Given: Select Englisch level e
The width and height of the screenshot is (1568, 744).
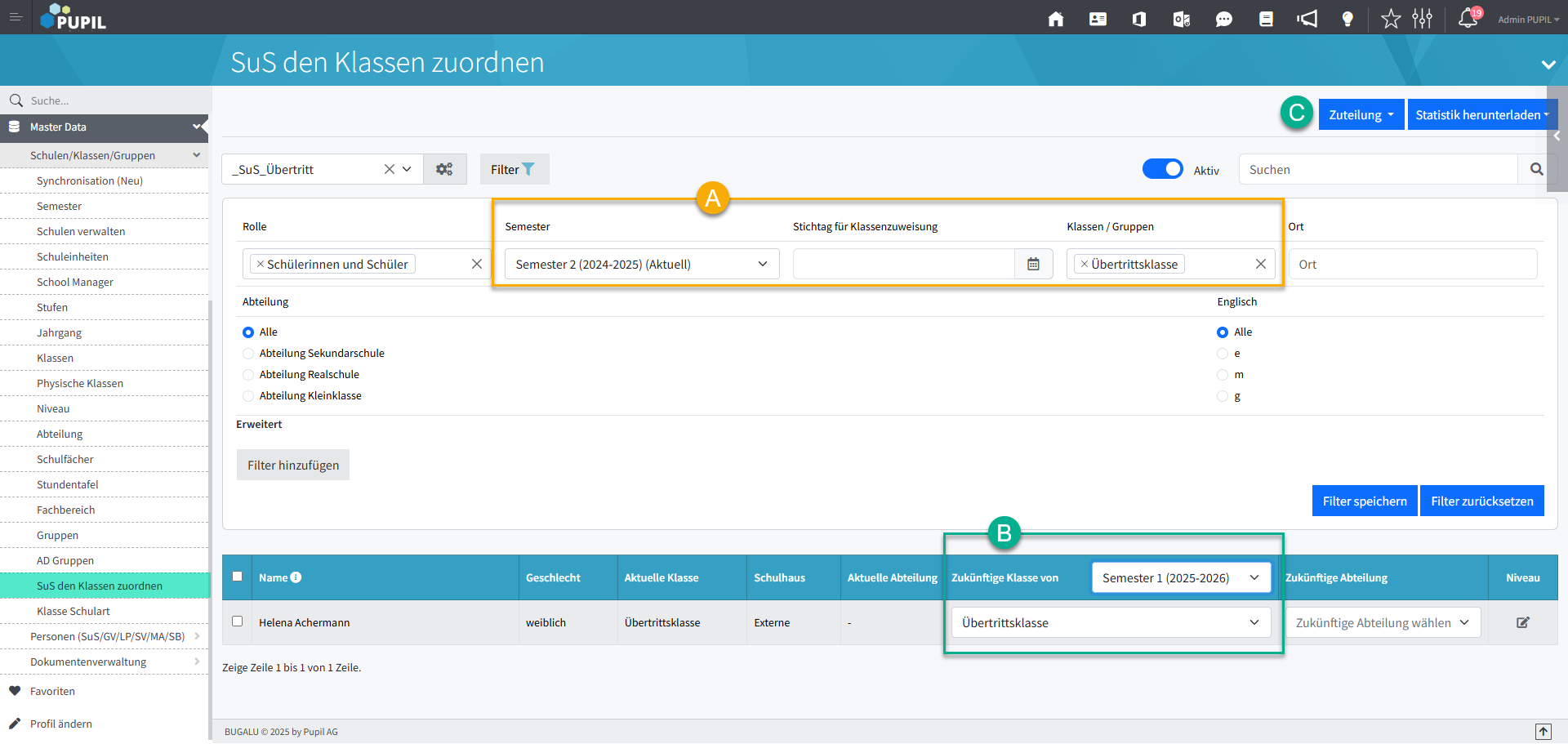Looking at the screenshot, I should [1223, 354].
